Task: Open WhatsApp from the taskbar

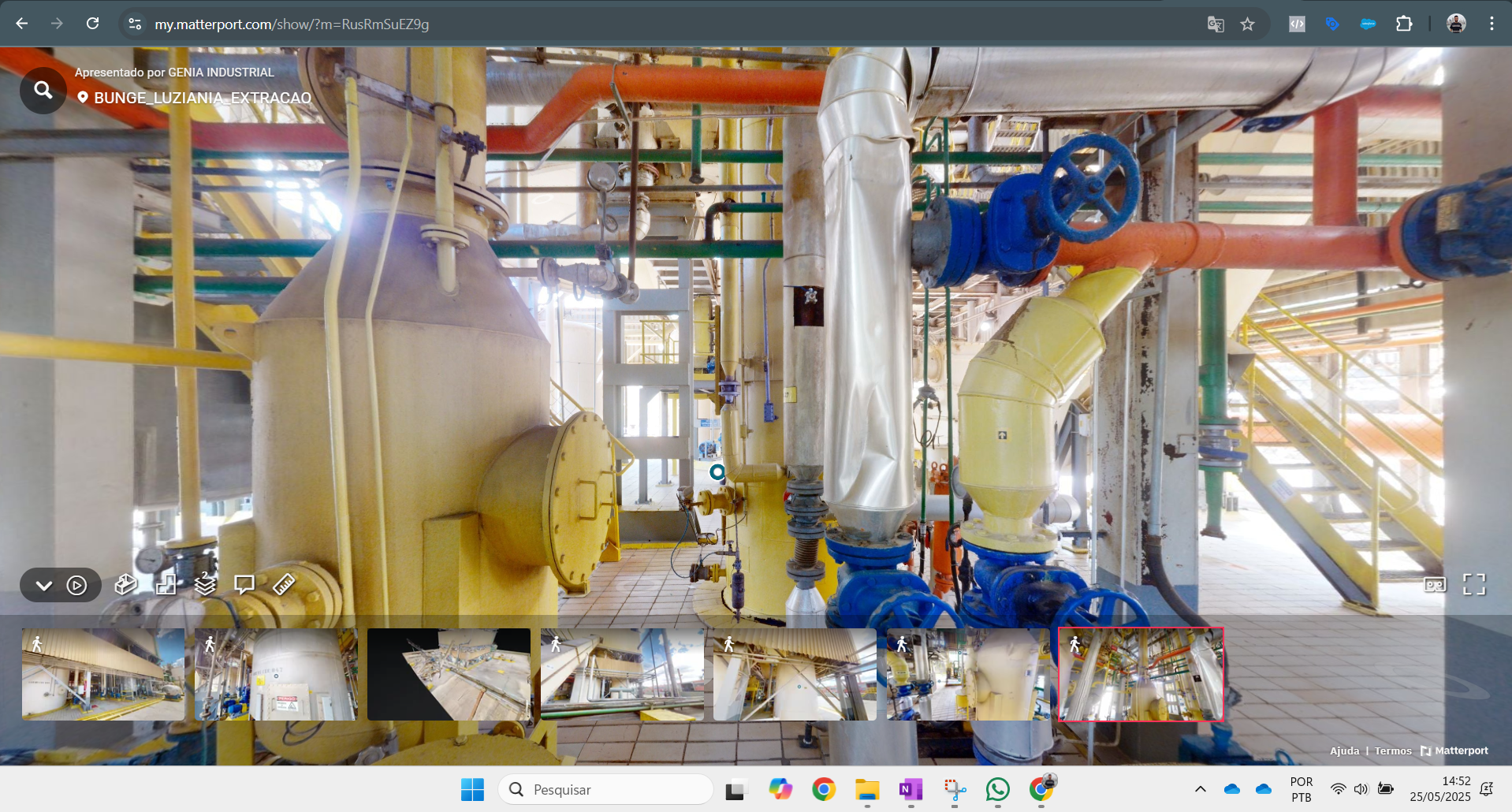Action: coord(997,789)
